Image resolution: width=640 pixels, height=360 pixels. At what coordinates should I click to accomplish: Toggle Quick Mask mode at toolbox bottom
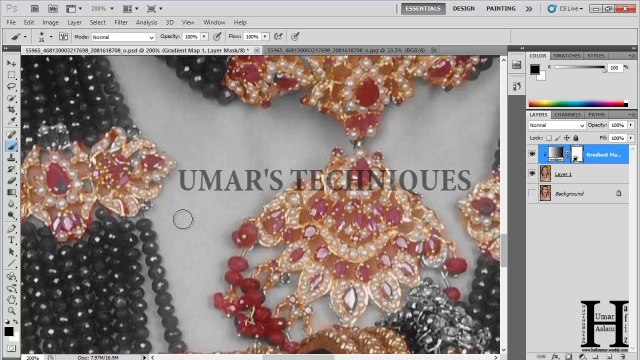pos(11,348)
